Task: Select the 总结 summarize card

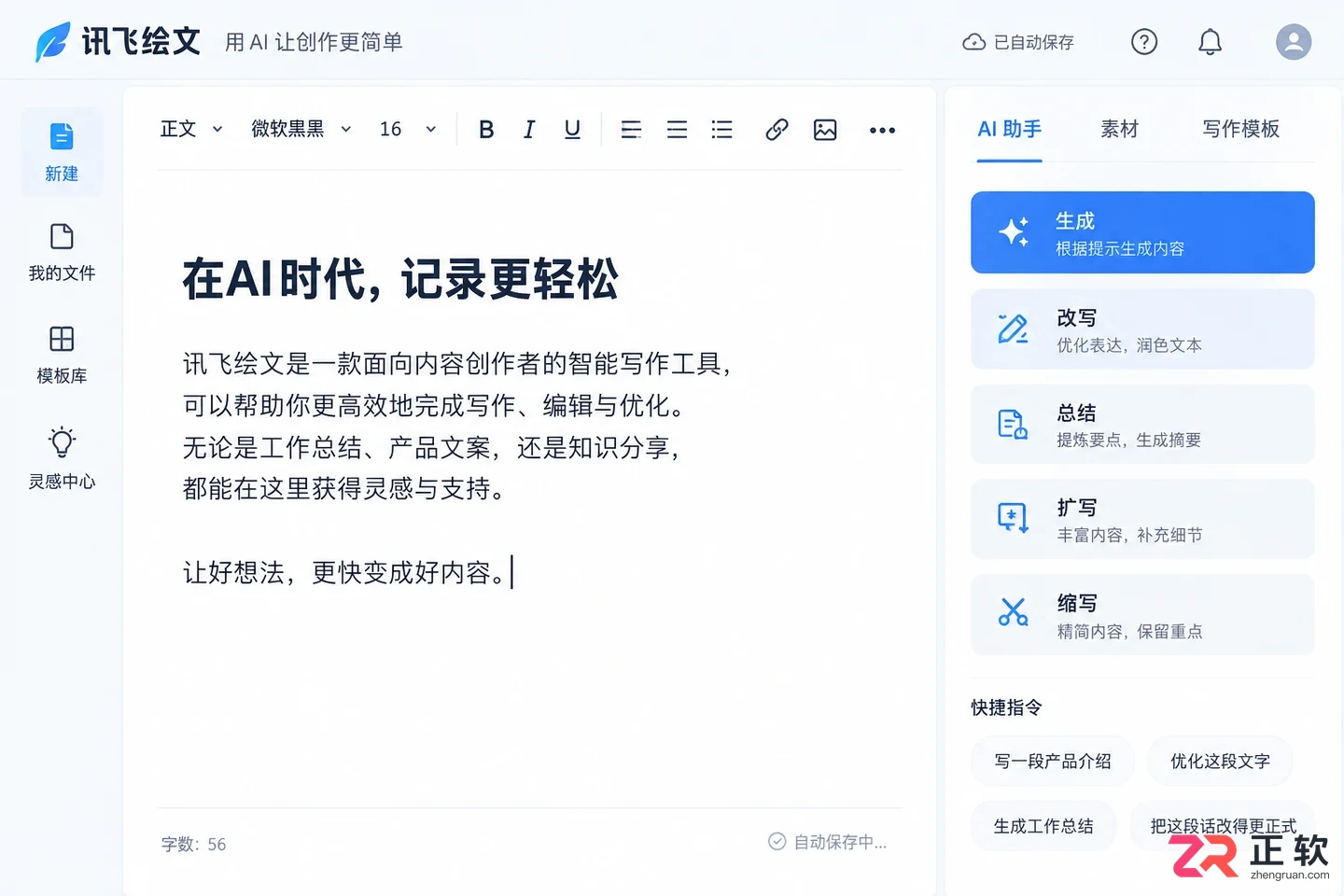Action: pyautogui.click(x=1142, y=425)
